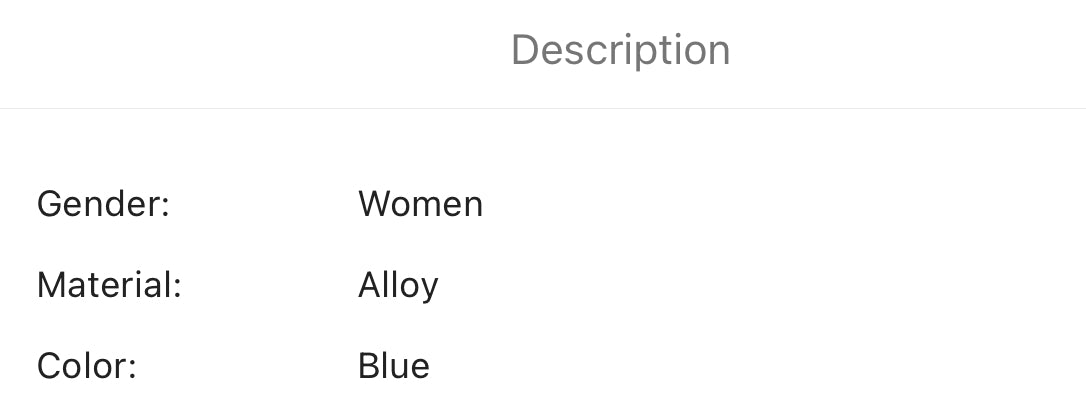Select the Blue color value
The height and width of the screenshot is (411, 1086).
point(393,366)
